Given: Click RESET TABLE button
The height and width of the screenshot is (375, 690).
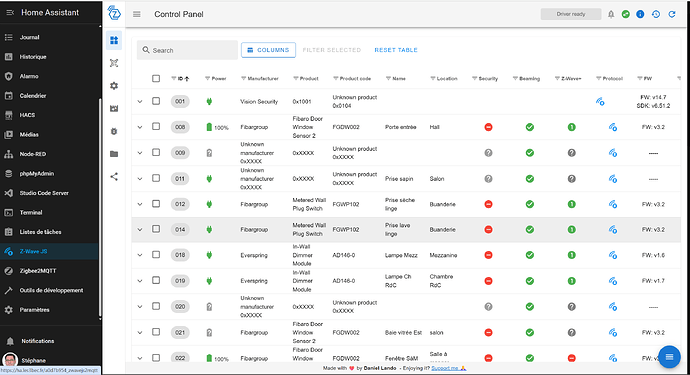Looking at the screenshot, I should coord(396,50).
